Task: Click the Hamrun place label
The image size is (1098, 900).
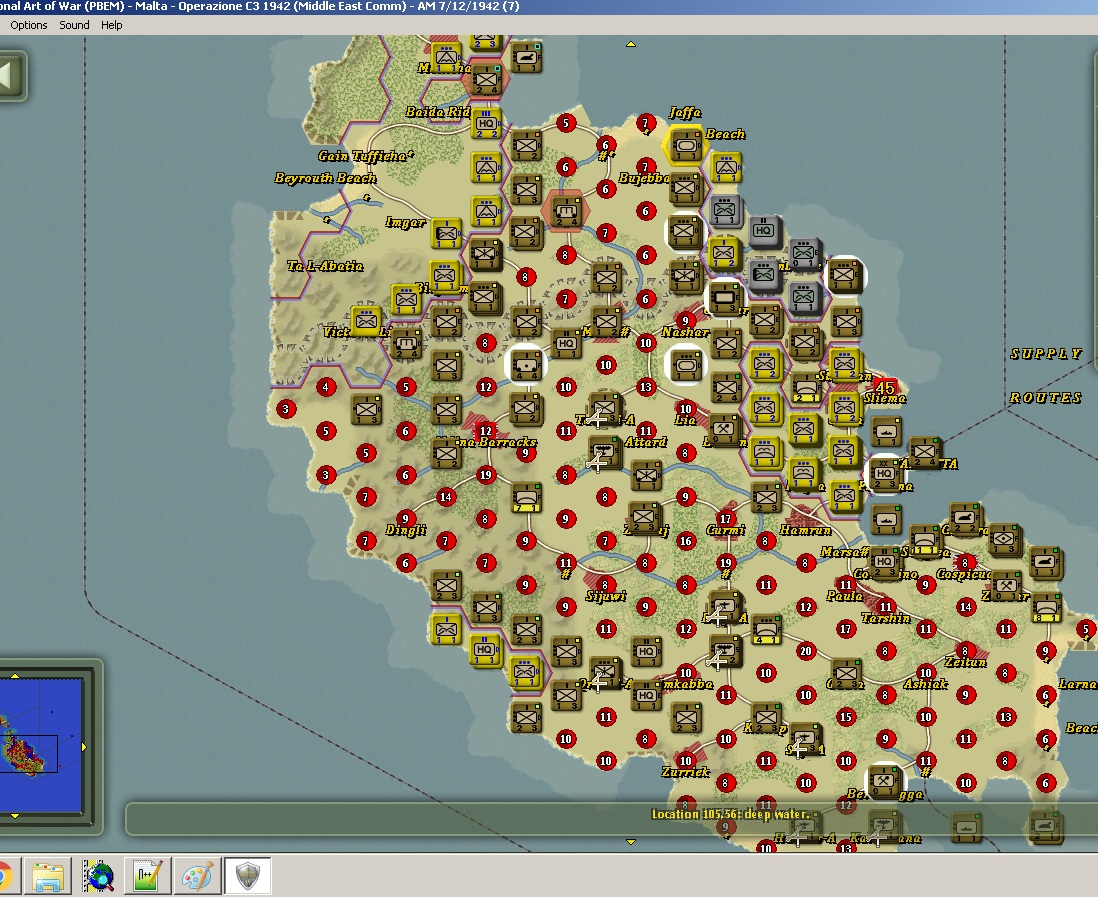Action: (805, 530)
